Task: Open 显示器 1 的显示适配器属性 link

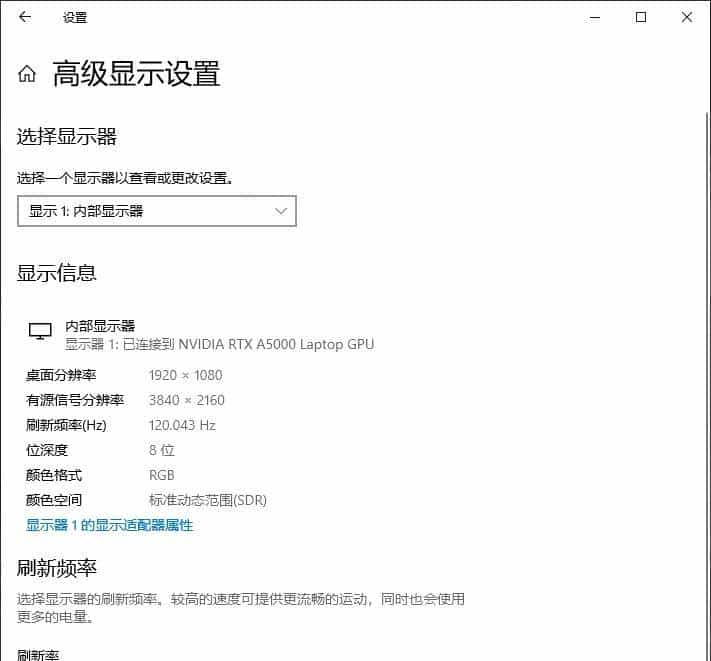Action: (109, 525)
